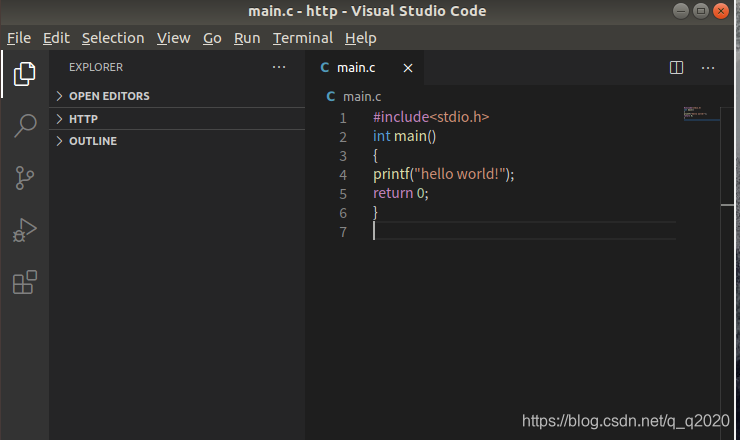The height and width of the screenshot is (440, 740).
Task: Close the Visual Studio Code window
Action: [721, 11]
